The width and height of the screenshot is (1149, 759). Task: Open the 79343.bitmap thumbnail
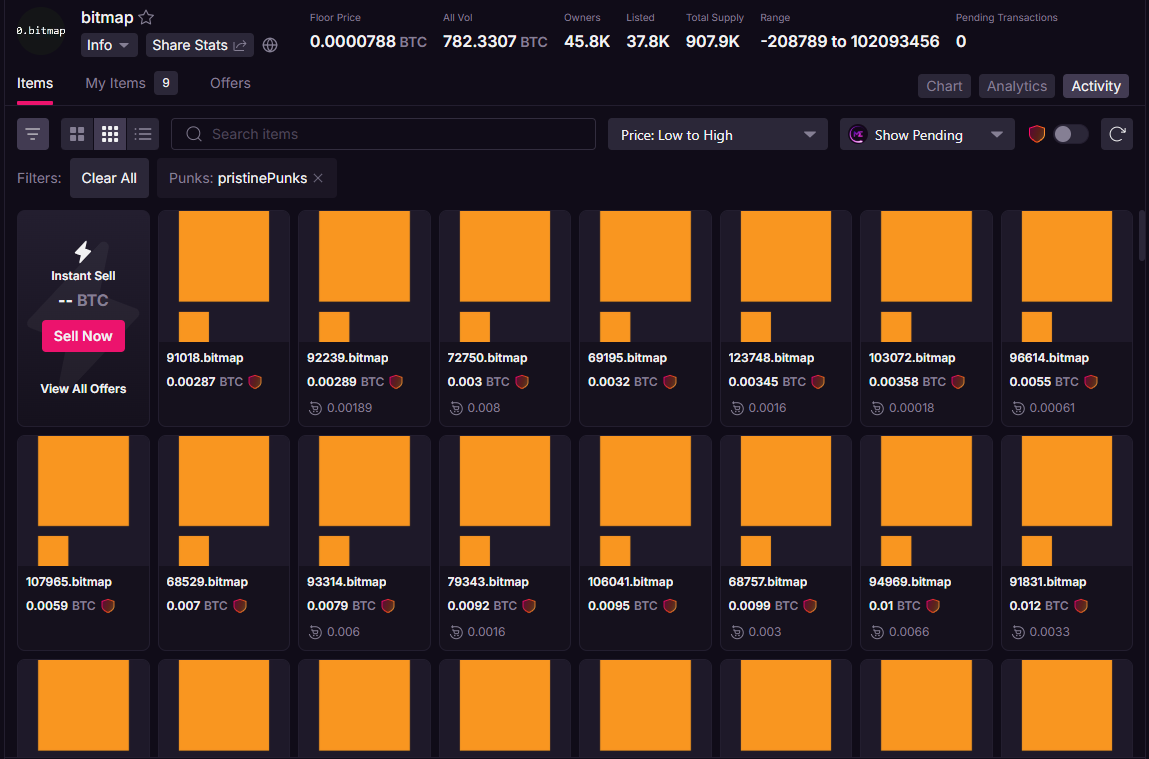click(504, 500)
